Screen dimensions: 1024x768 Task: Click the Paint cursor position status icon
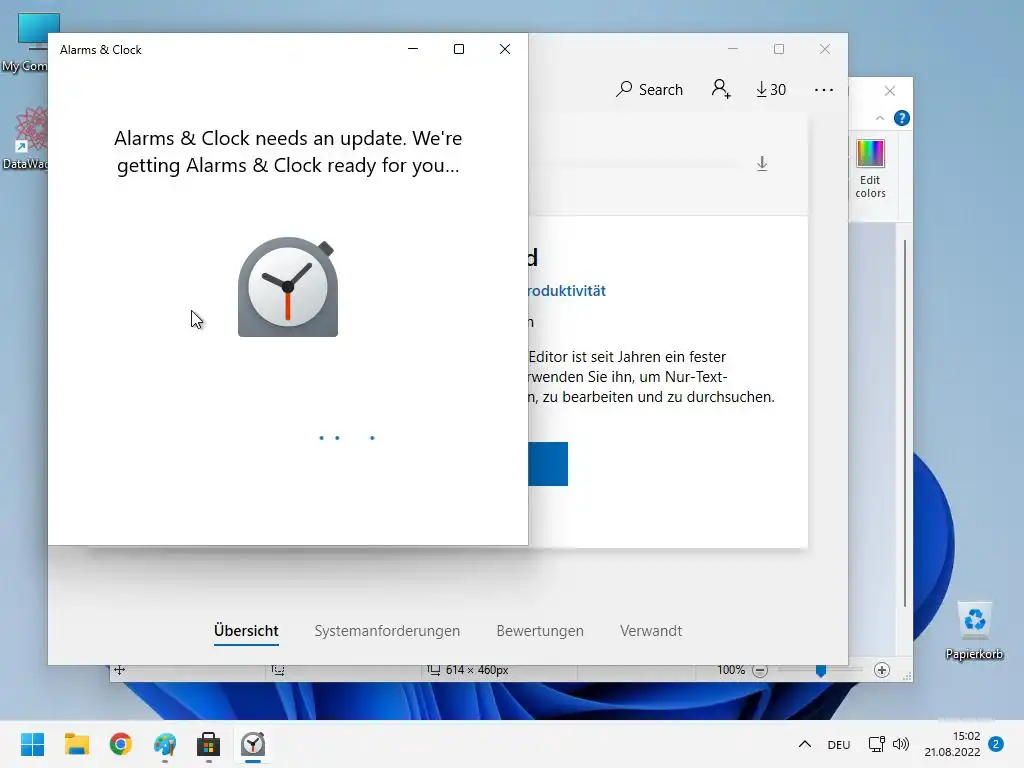(120, 670)
